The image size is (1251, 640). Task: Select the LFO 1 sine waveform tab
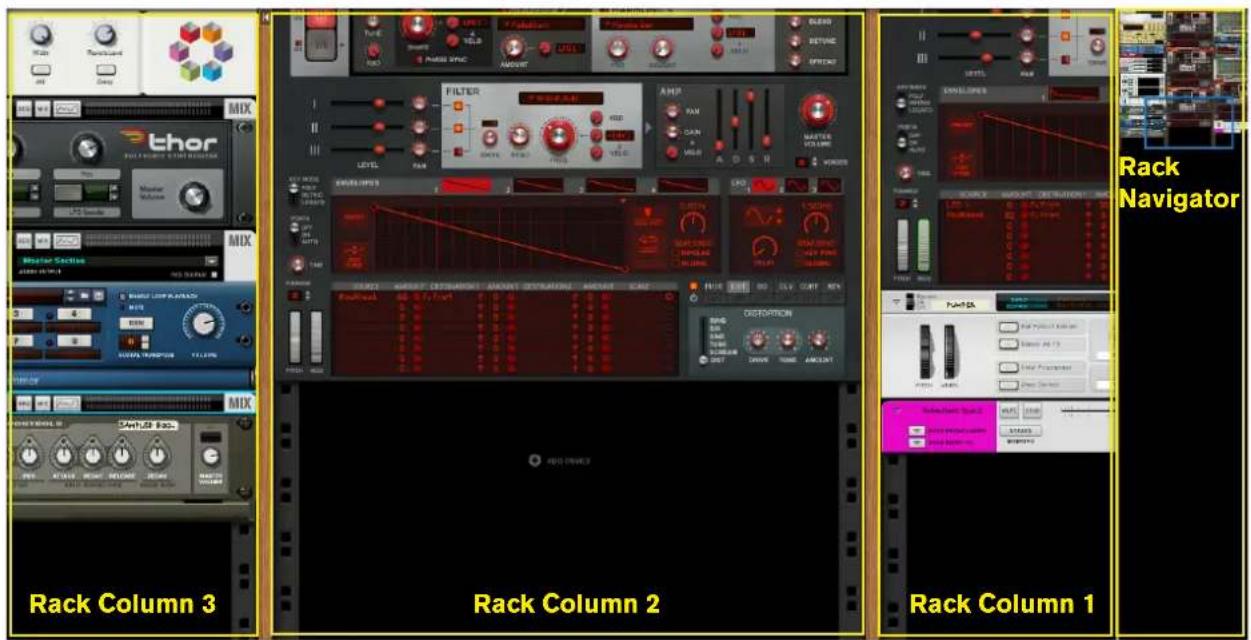point(764,185)
